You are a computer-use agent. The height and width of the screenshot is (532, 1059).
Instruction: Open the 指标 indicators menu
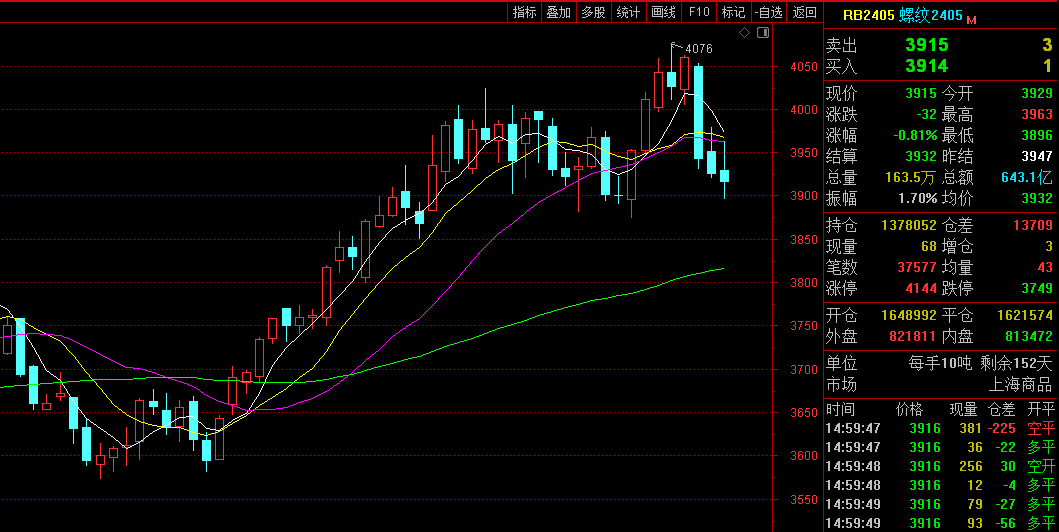525,12
